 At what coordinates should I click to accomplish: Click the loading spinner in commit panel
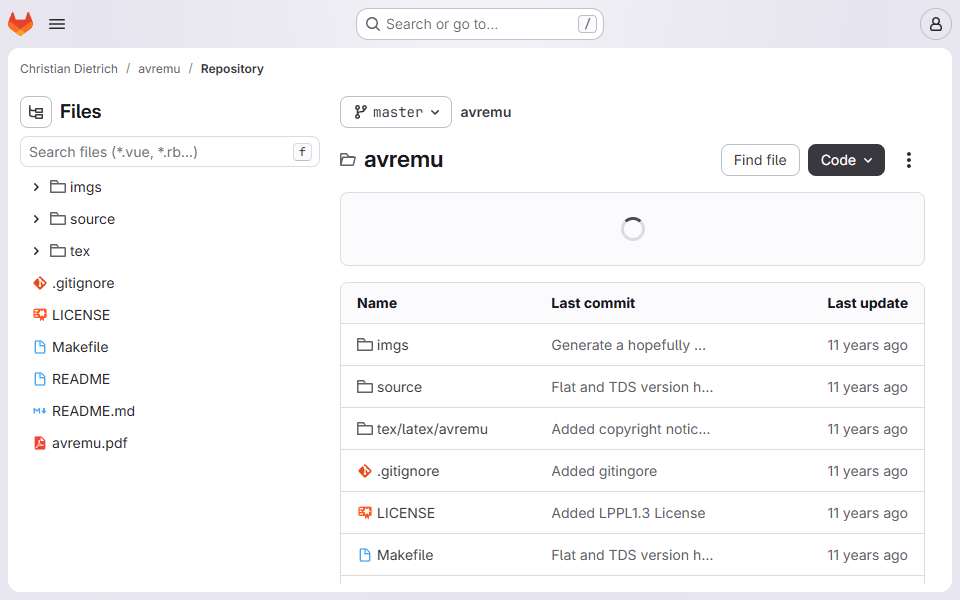(x=632, y=229)
